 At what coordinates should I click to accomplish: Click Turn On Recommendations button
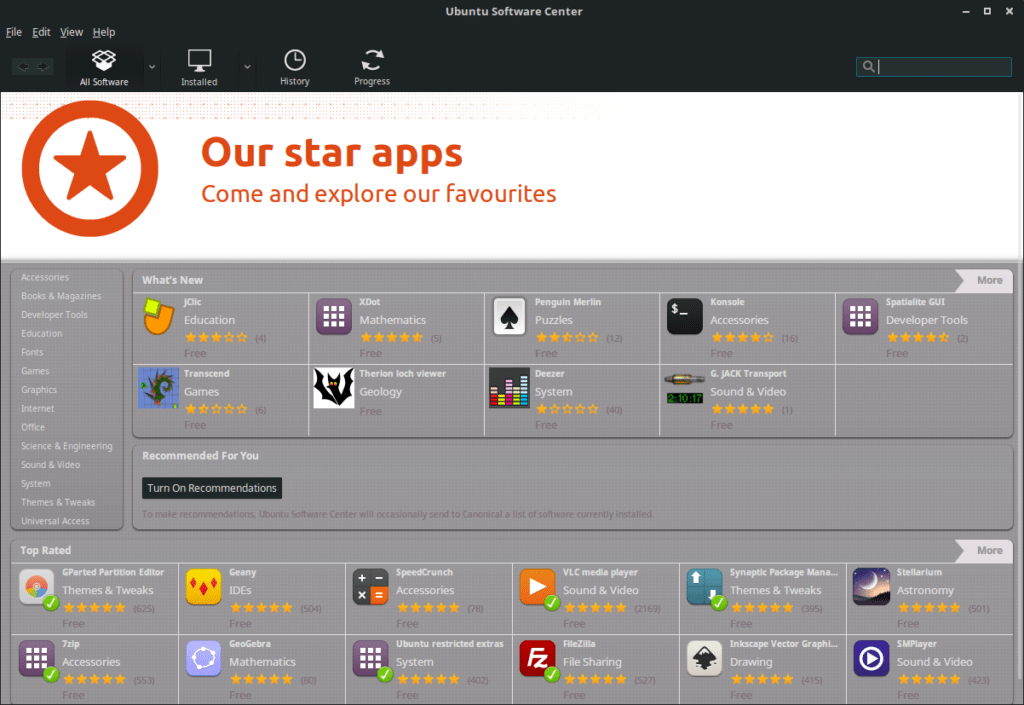(212, 488)
